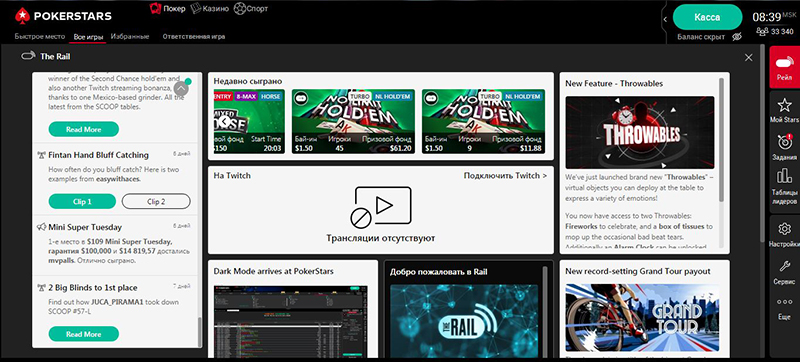
Task: Open Ответственная игра tab
Action: coord(193,37)
